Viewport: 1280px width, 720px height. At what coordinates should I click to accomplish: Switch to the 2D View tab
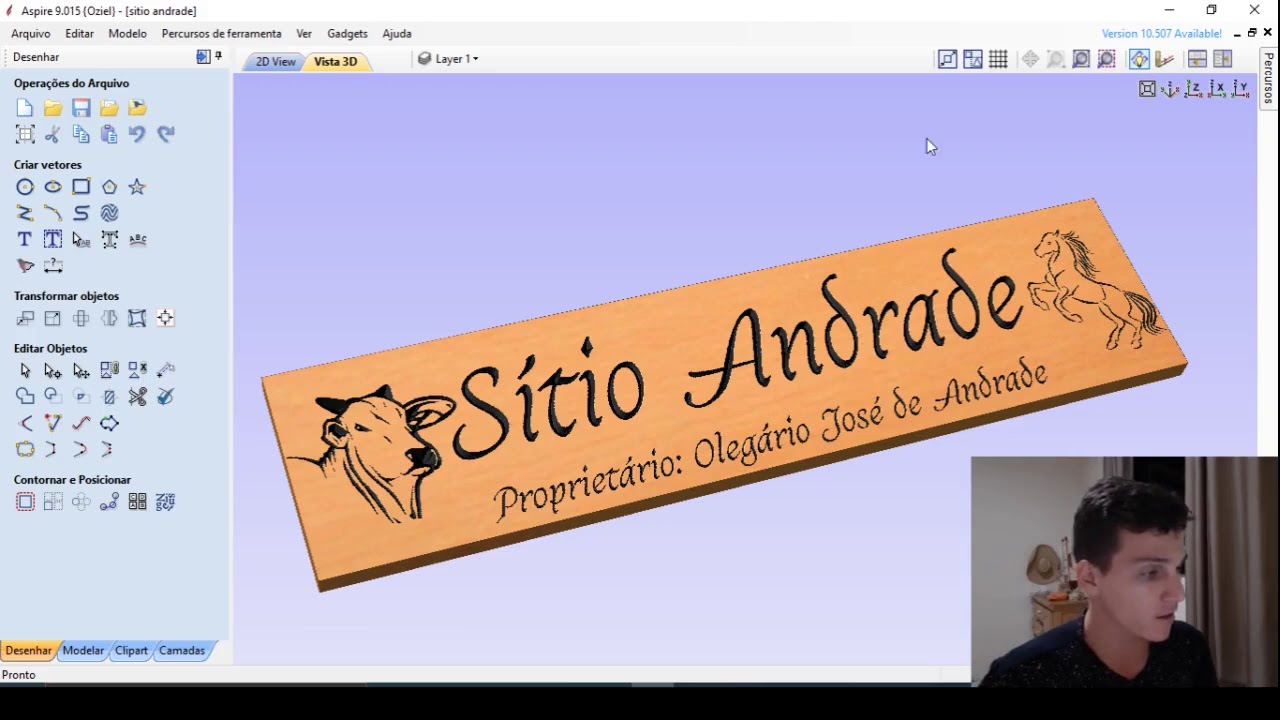click(275, 62)
